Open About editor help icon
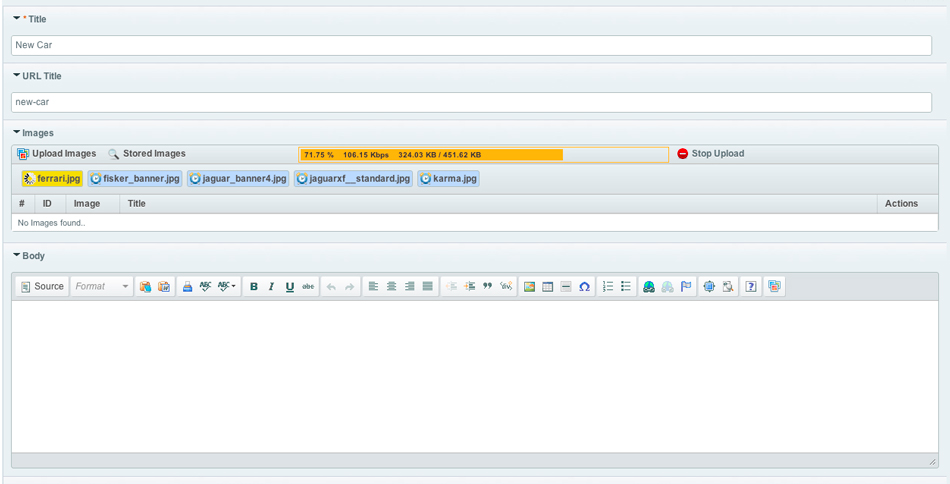This screenshot has height=484, width=950. coord(751,287)
